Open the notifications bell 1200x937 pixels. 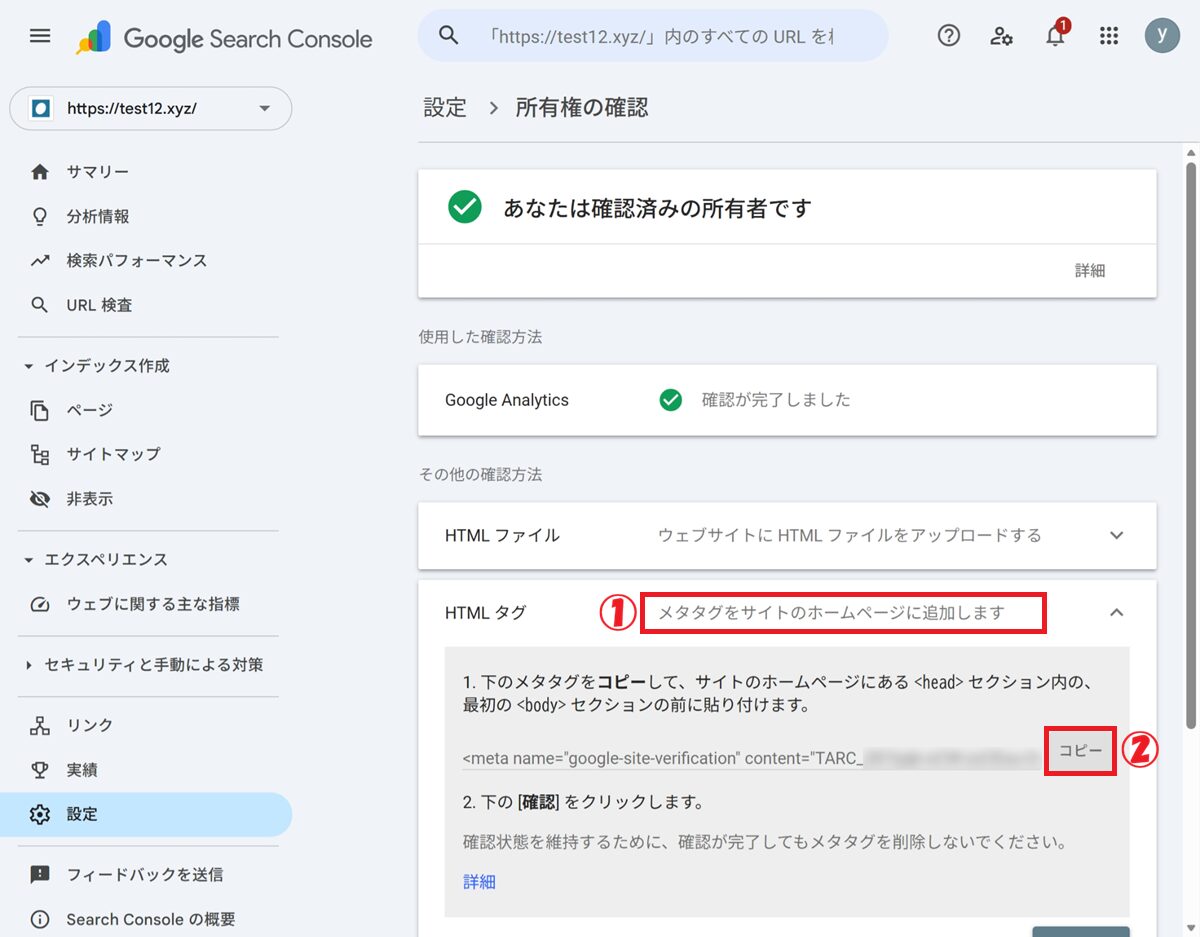[1055, 37]
